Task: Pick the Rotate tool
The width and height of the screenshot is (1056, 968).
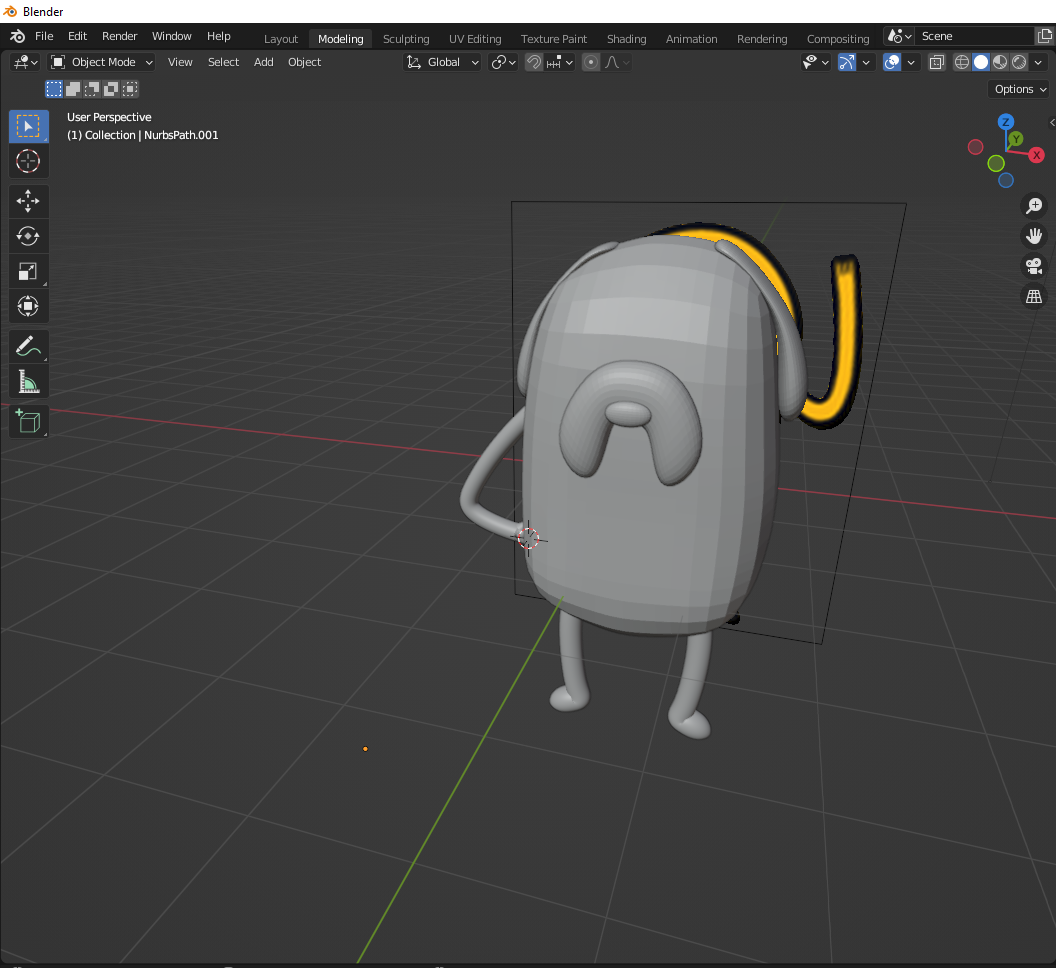Action: point(28,236)
